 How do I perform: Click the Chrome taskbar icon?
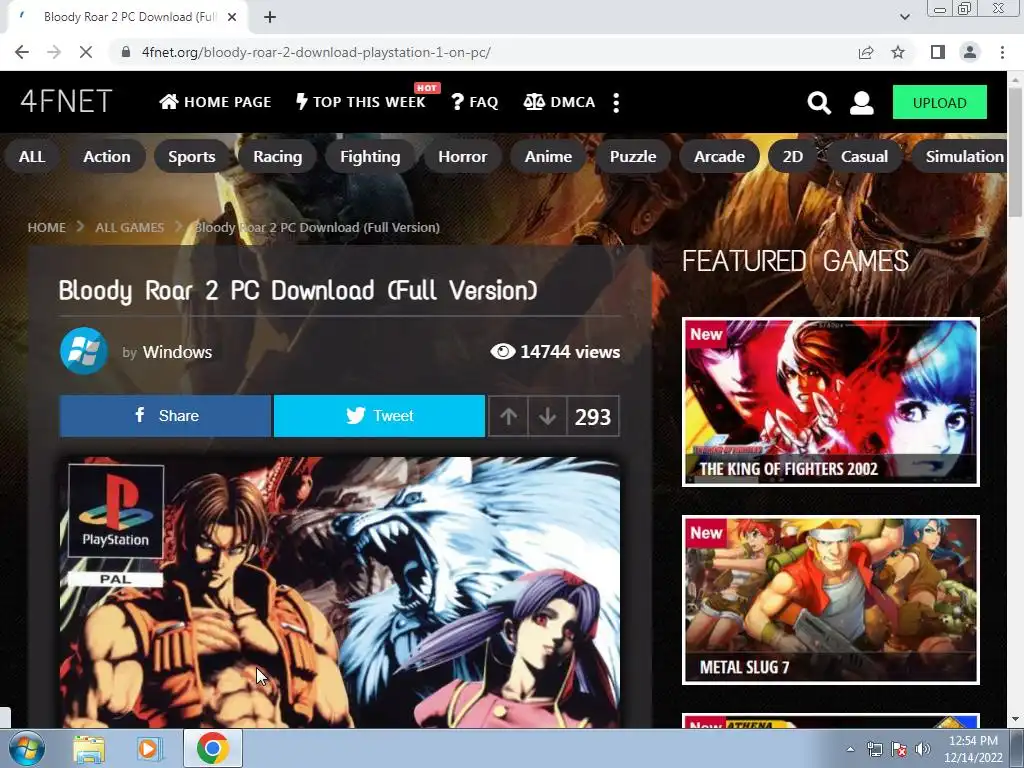(x=213, y=748)
